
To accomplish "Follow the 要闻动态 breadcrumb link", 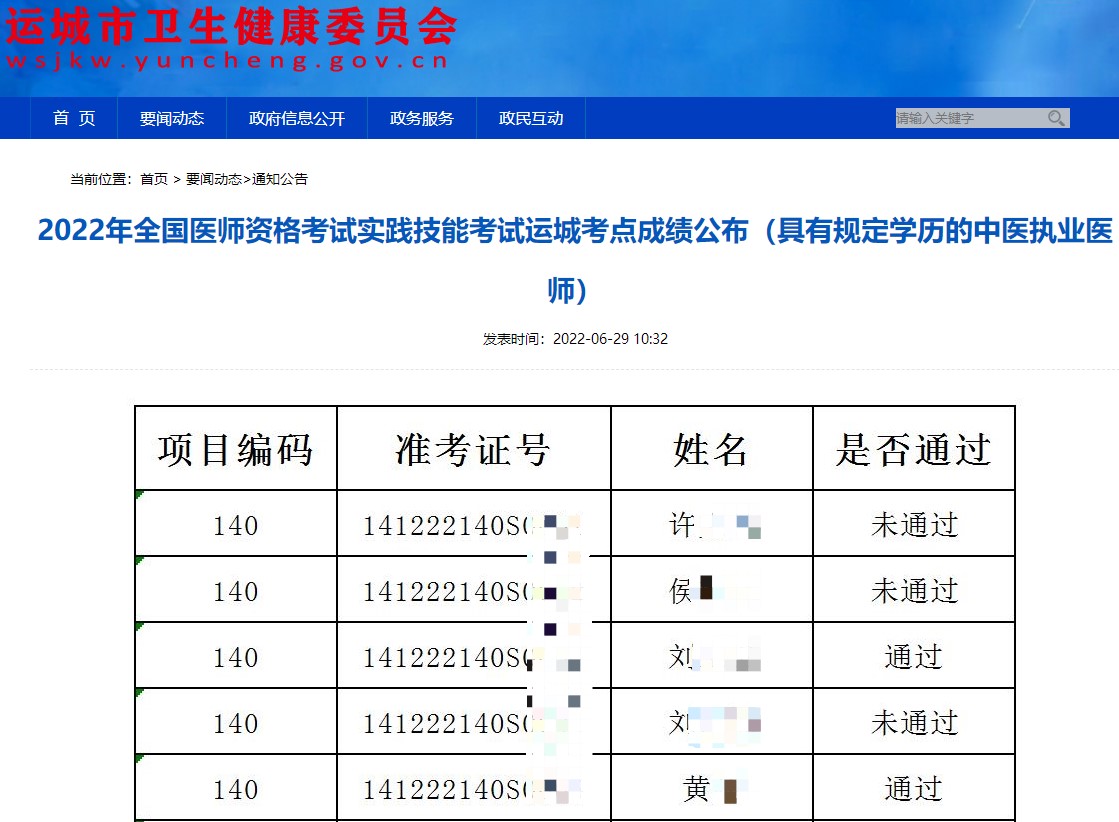I will pos(213,179).
